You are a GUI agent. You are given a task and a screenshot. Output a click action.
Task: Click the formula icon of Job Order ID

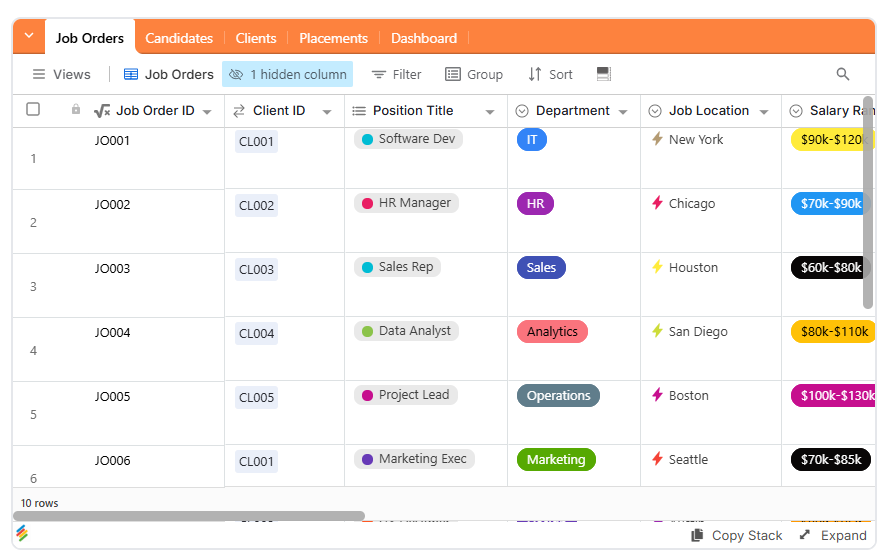tap(102, 111)
